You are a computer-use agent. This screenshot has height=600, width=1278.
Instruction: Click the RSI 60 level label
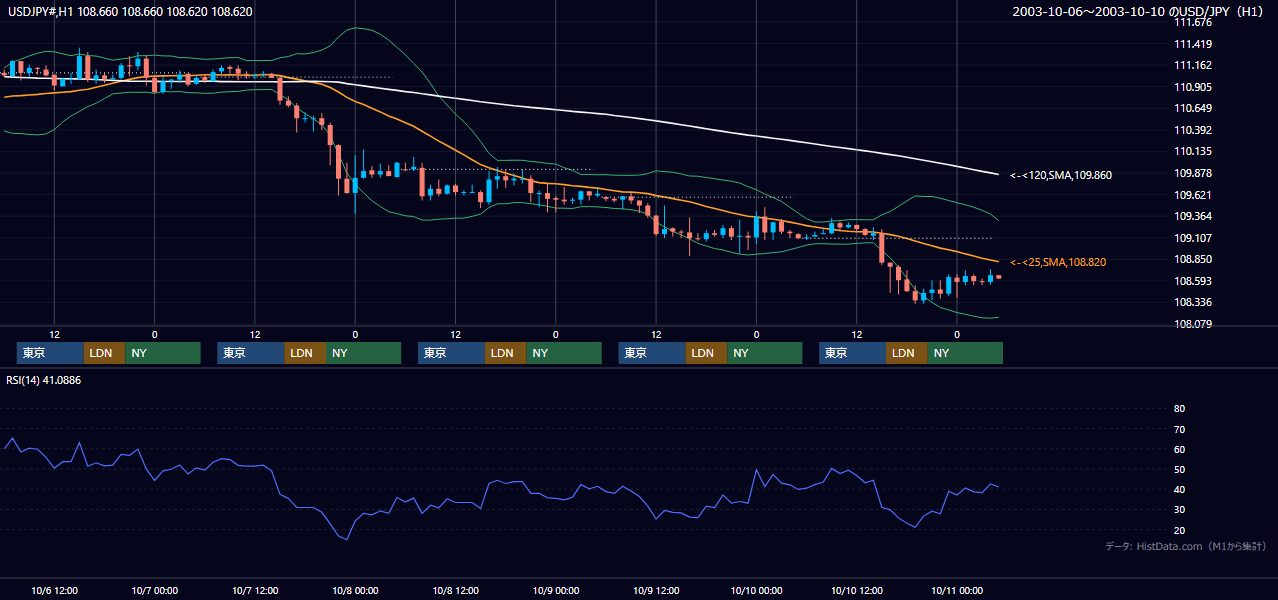(x=1179, y=449)
